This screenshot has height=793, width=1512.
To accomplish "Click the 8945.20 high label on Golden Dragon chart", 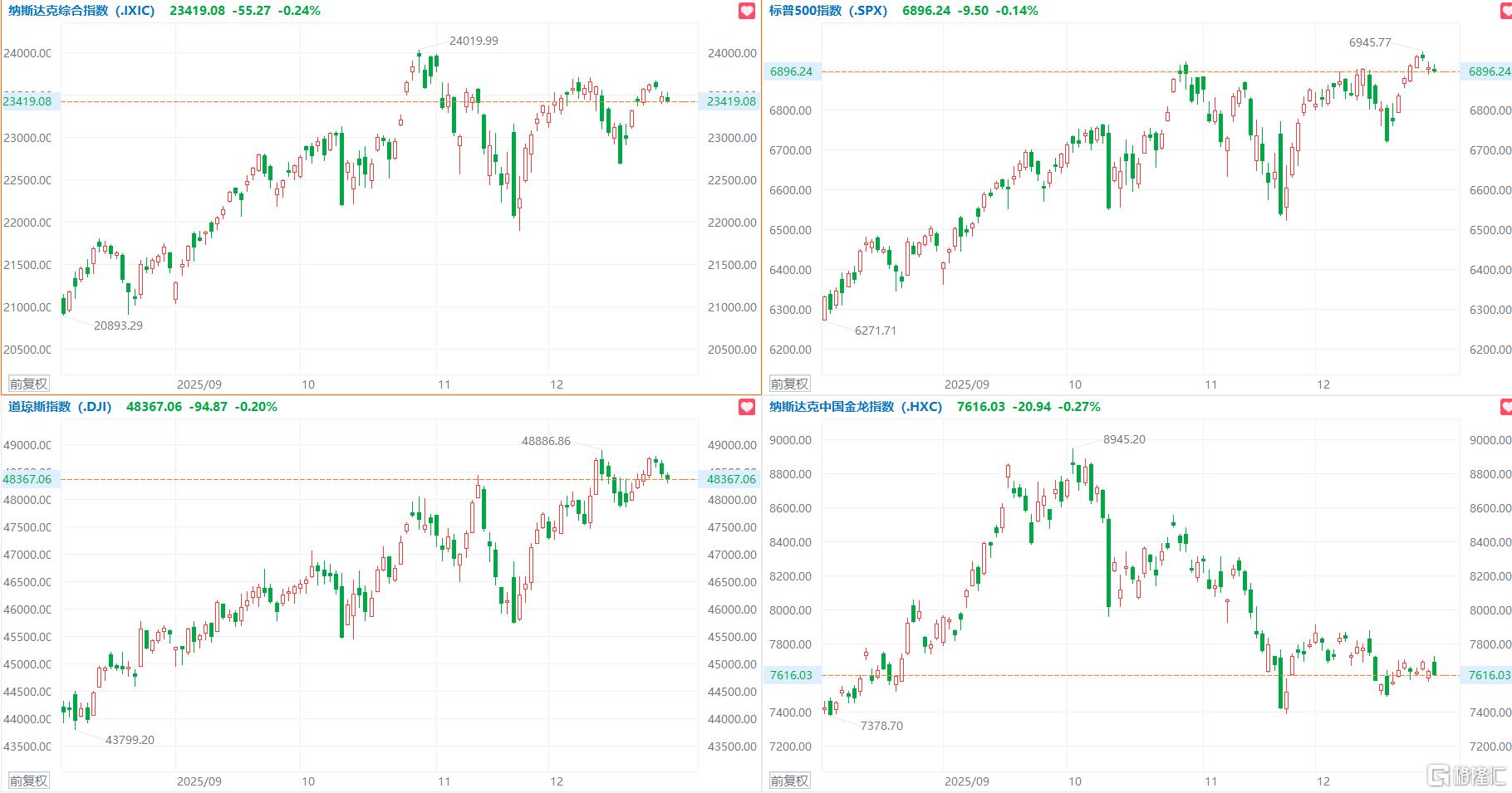I will point(1124,439).
